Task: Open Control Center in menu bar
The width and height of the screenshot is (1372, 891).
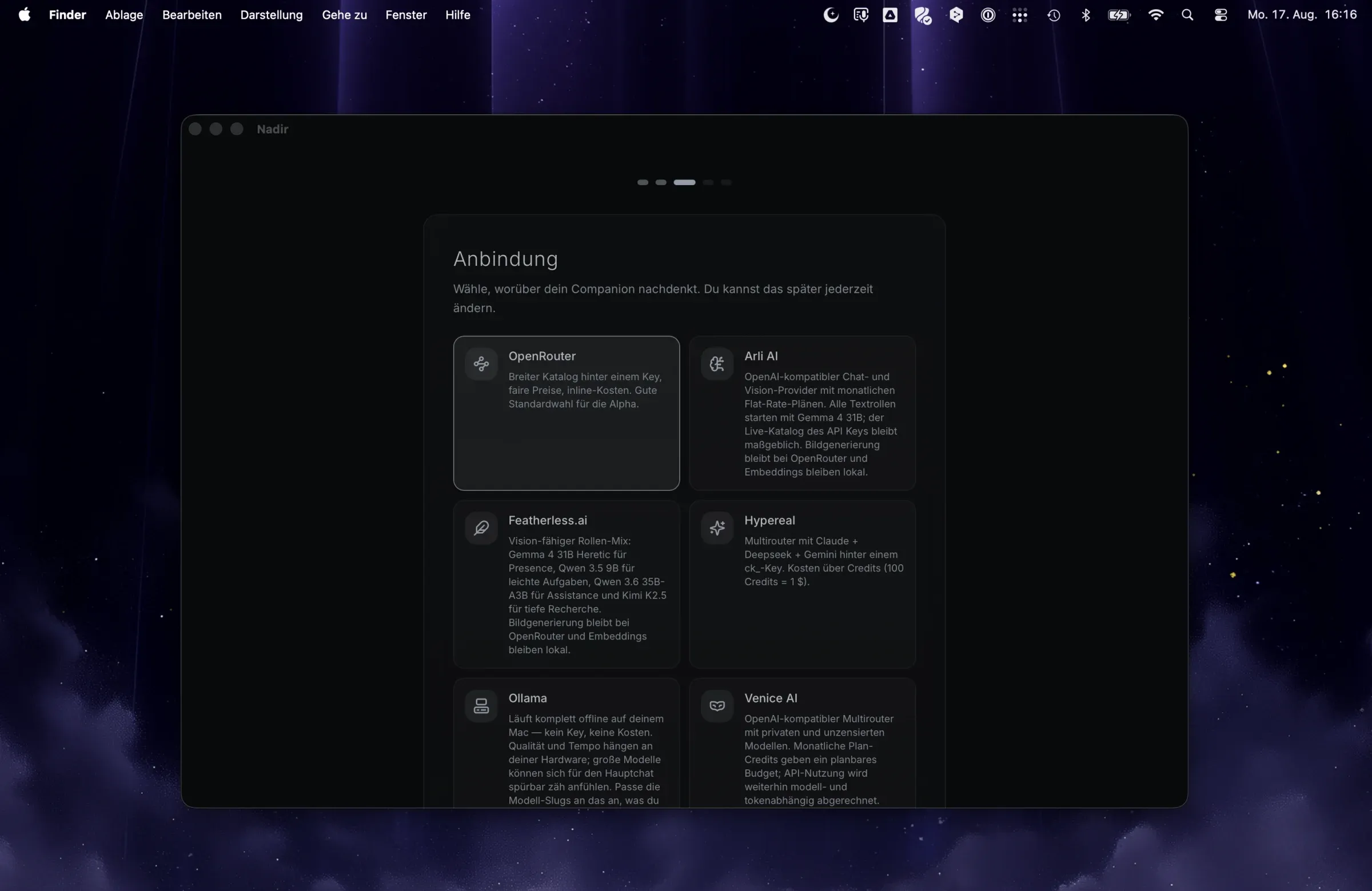Action: 1221,15
